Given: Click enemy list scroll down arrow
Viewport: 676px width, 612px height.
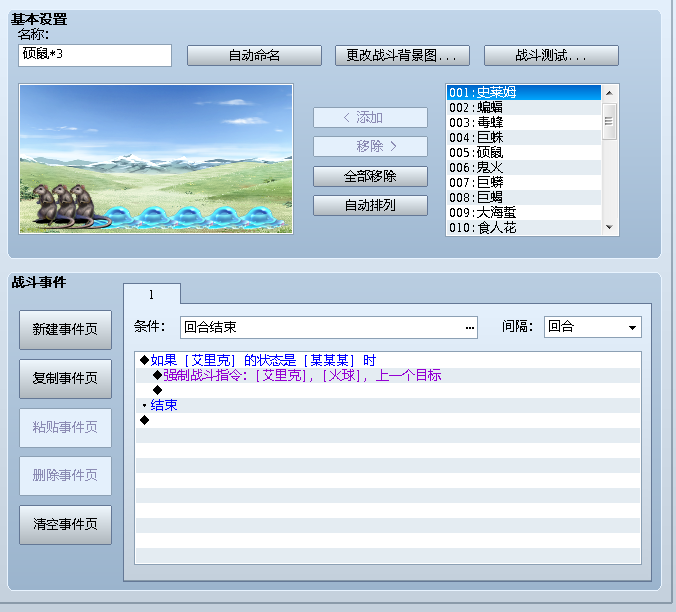Looking at the screenshot, I should pyautogui.click(x=609, y=227).
